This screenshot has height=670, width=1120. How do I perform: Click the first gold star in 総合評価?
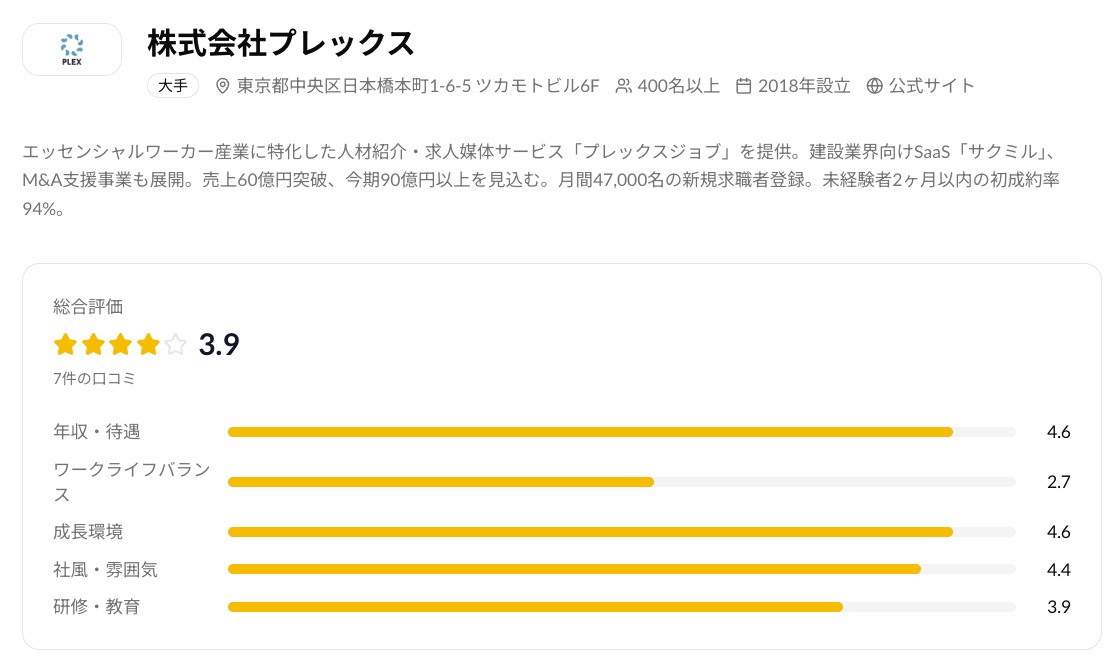[x=64, y=344]
